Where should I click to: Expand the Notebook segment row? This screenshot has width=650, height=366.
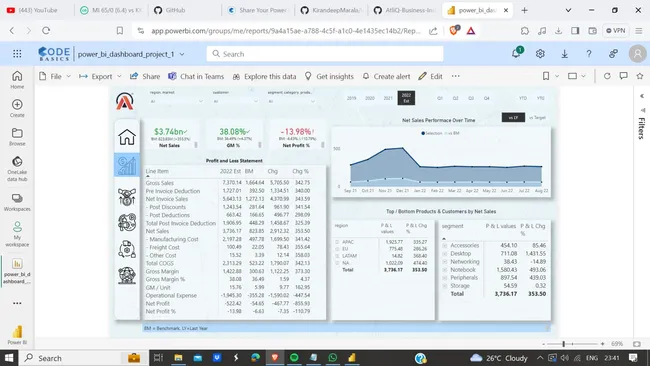[444, 269]
